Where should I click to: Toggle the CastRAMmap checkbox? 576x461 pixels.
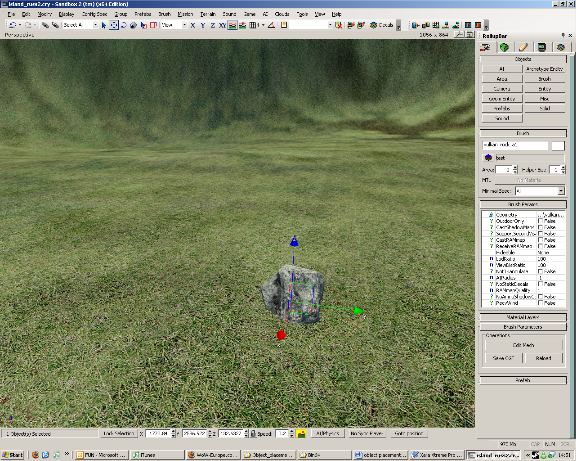[x=540, y=240]
